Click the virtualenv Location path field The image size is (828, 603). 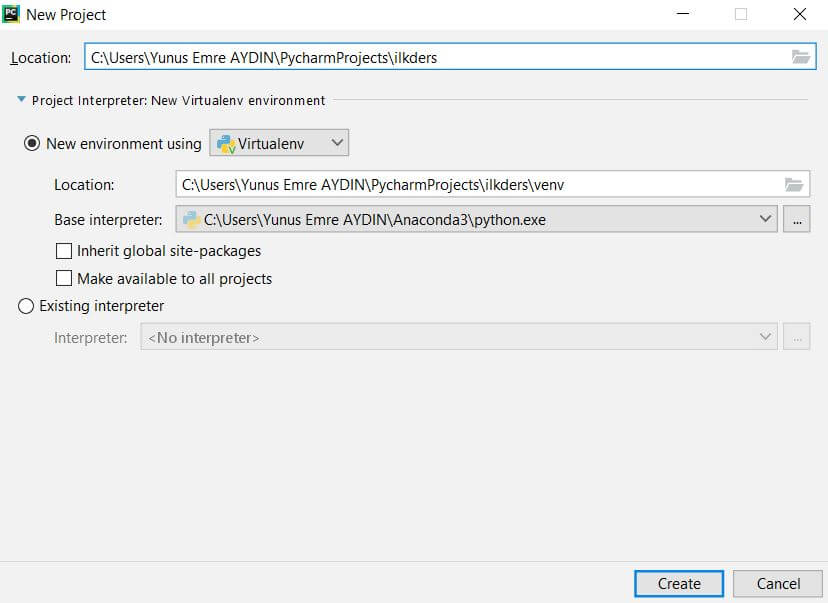[493, 184]
